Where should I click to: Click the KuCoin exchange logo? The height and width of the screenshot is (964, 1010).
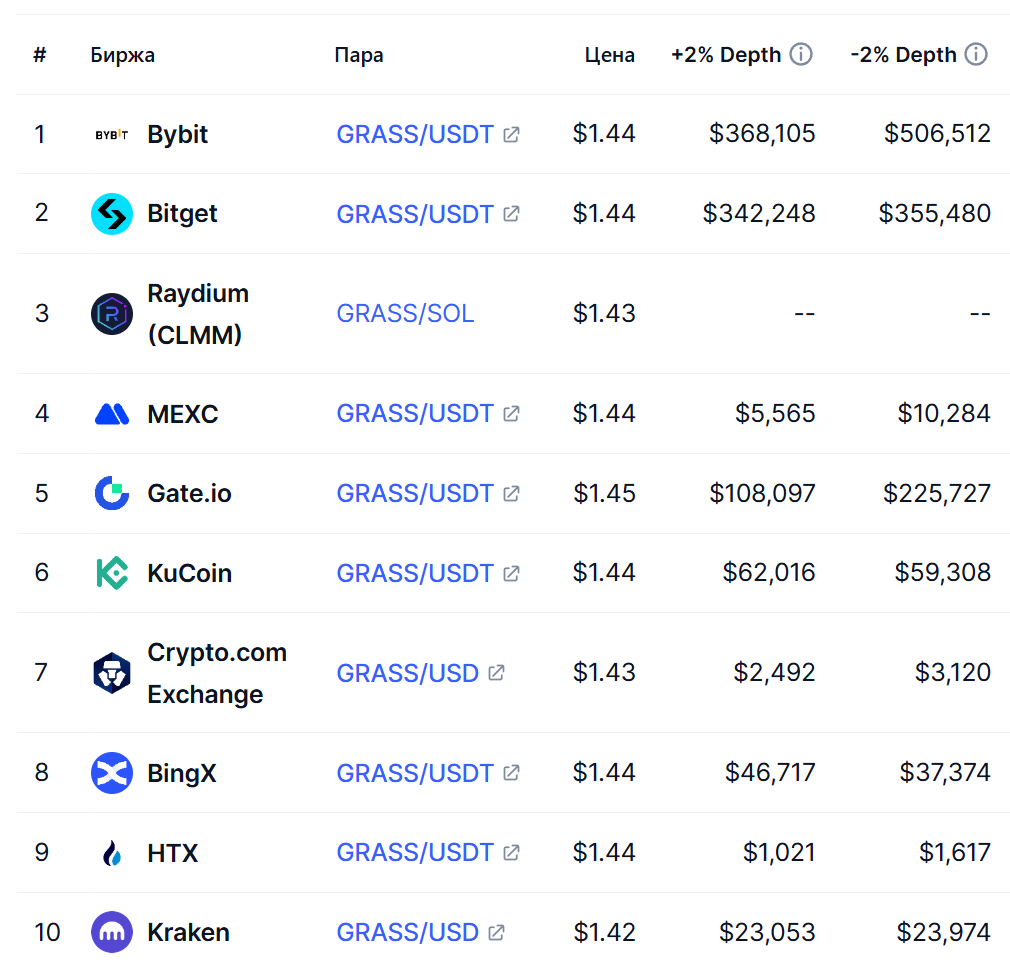[x=111, y=573]
